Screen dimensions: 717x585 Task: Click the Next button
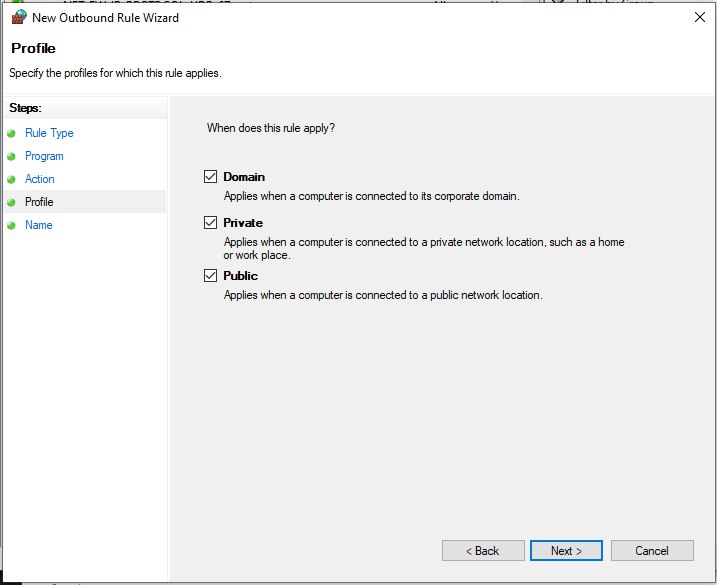pyautogui.click(x=566, y=551)
